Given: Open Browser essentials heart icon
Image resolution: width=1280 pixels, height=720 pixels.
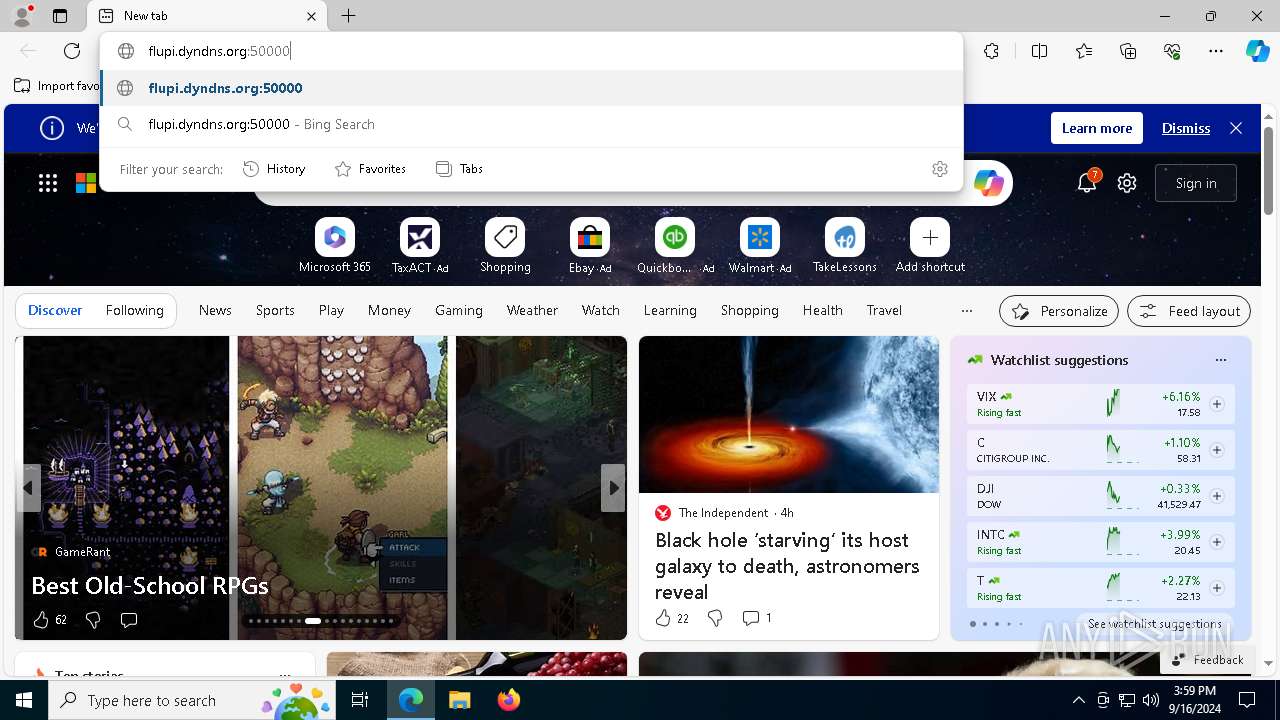Looking at the screenshot, I should 1172,51.
